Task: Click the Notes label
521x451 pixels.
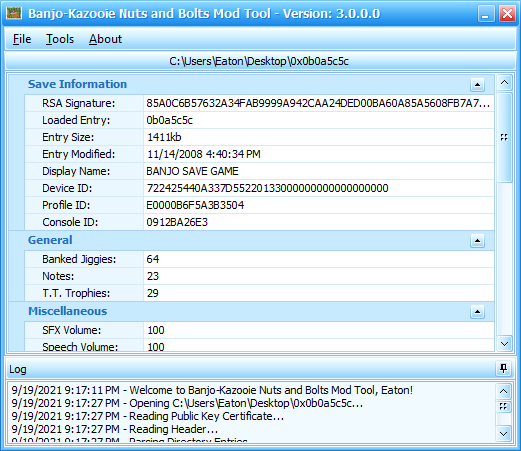Action: [x=58, y=276]
